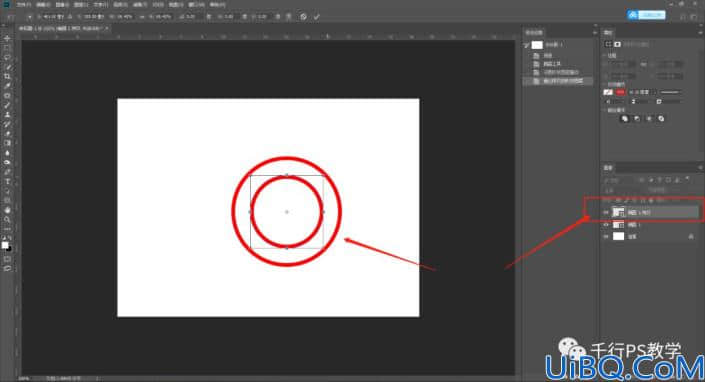Select the highlighted history state
This screenshot has height=382, width=705.
click(x=558, y=81)
